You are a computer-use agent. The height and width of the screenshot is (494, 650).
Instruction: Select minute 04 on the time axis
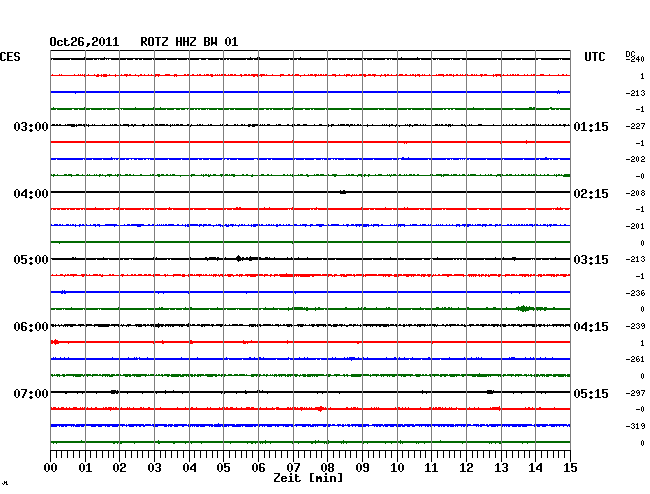tap(189, 467)
